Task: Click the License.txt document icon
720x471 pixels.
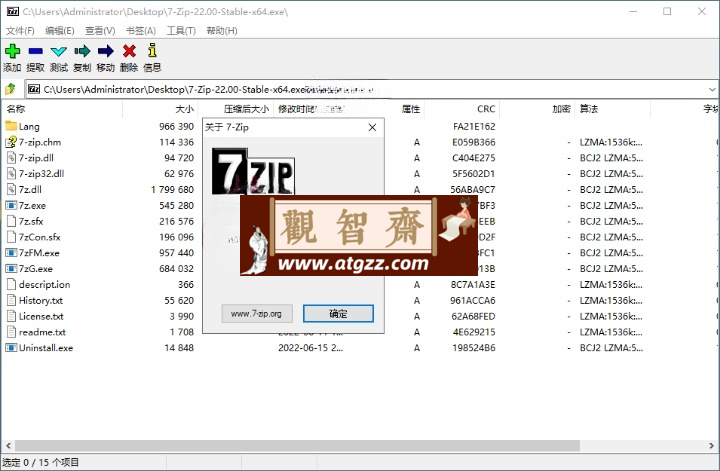Action: 11,316
